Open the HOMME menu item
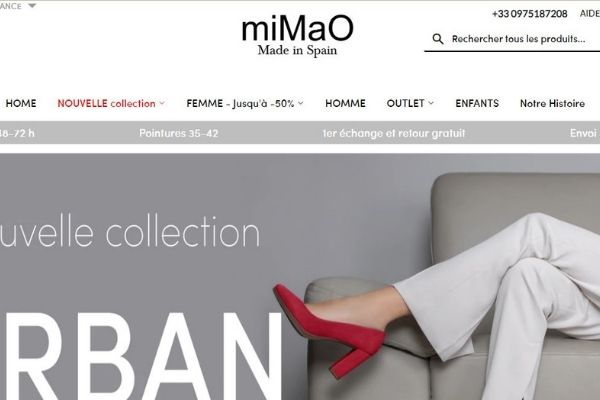 click(x=345, y=103)
